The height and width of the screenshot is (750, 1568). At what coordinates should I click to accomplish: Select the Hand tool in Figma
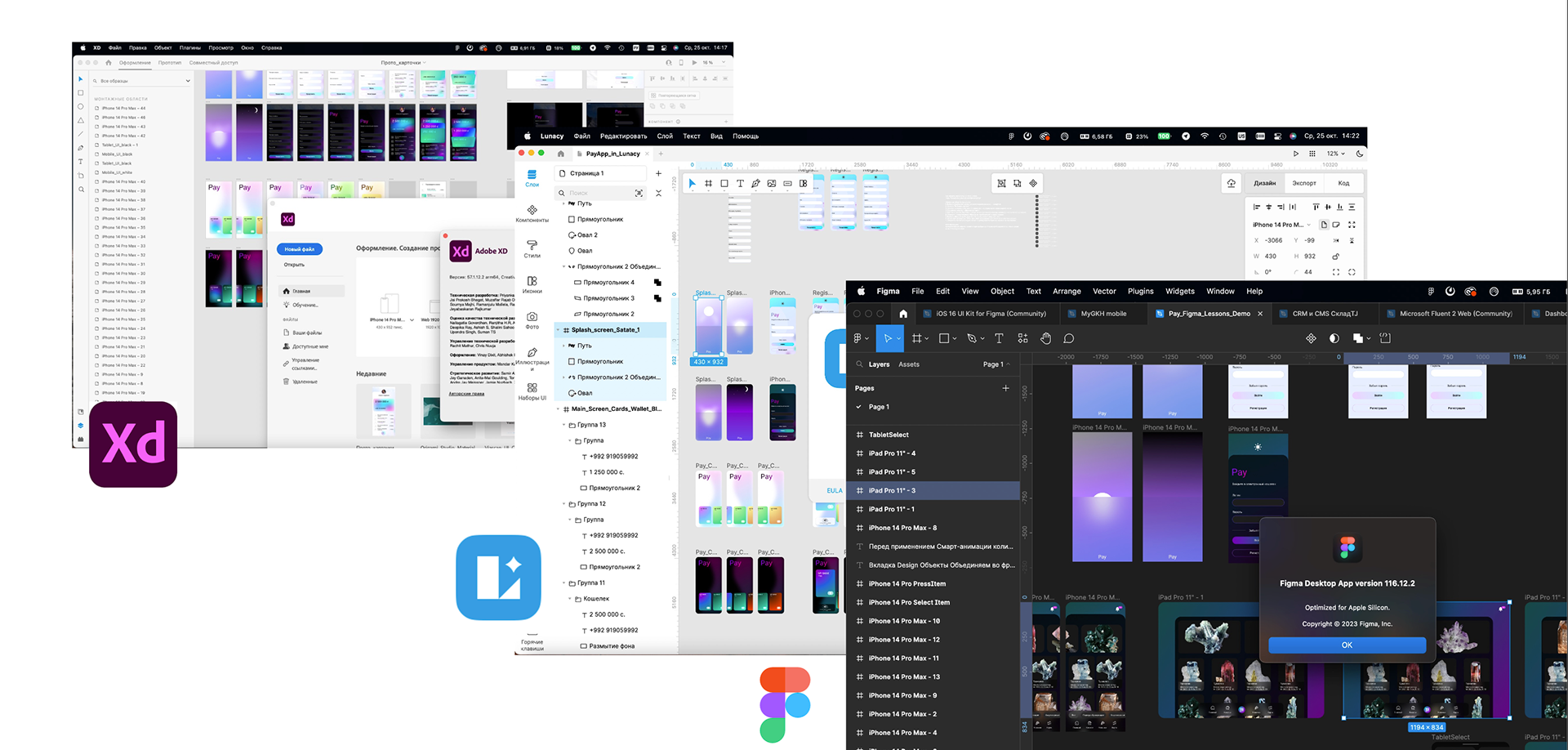(1045, 338)
